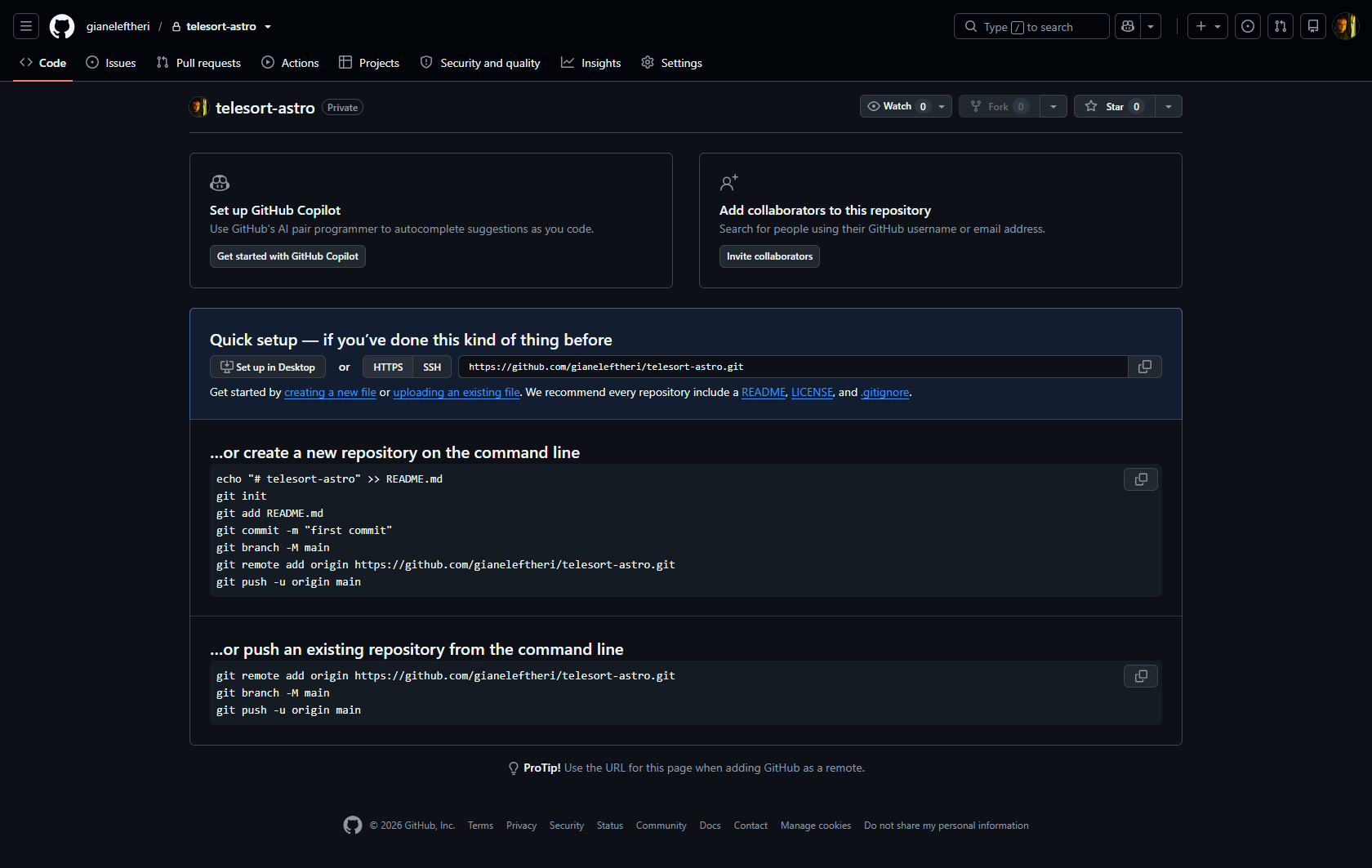Expand the Fork options dropdown arrow
The height and width of the screenshot is (868, 1372).
1053,106
